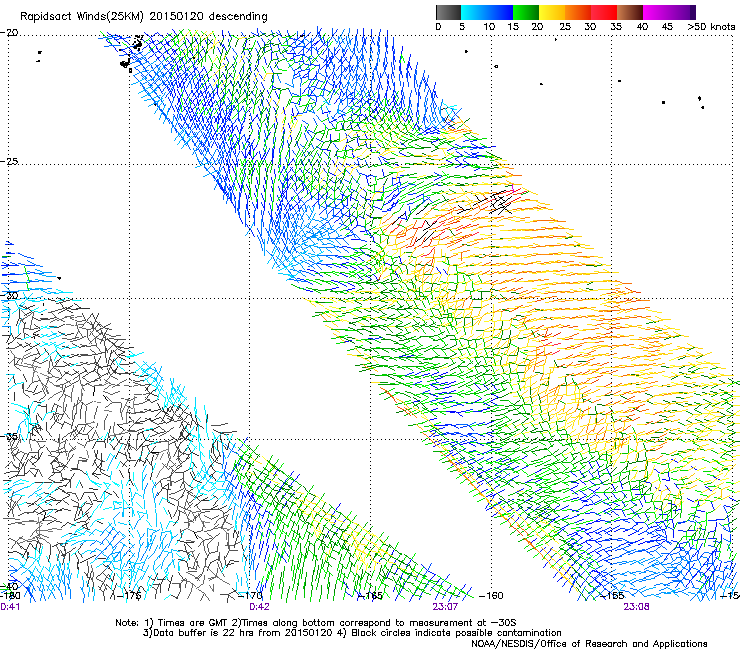Click the legend value 30
This screenshot has height=650, width=740.
point(590,27)
